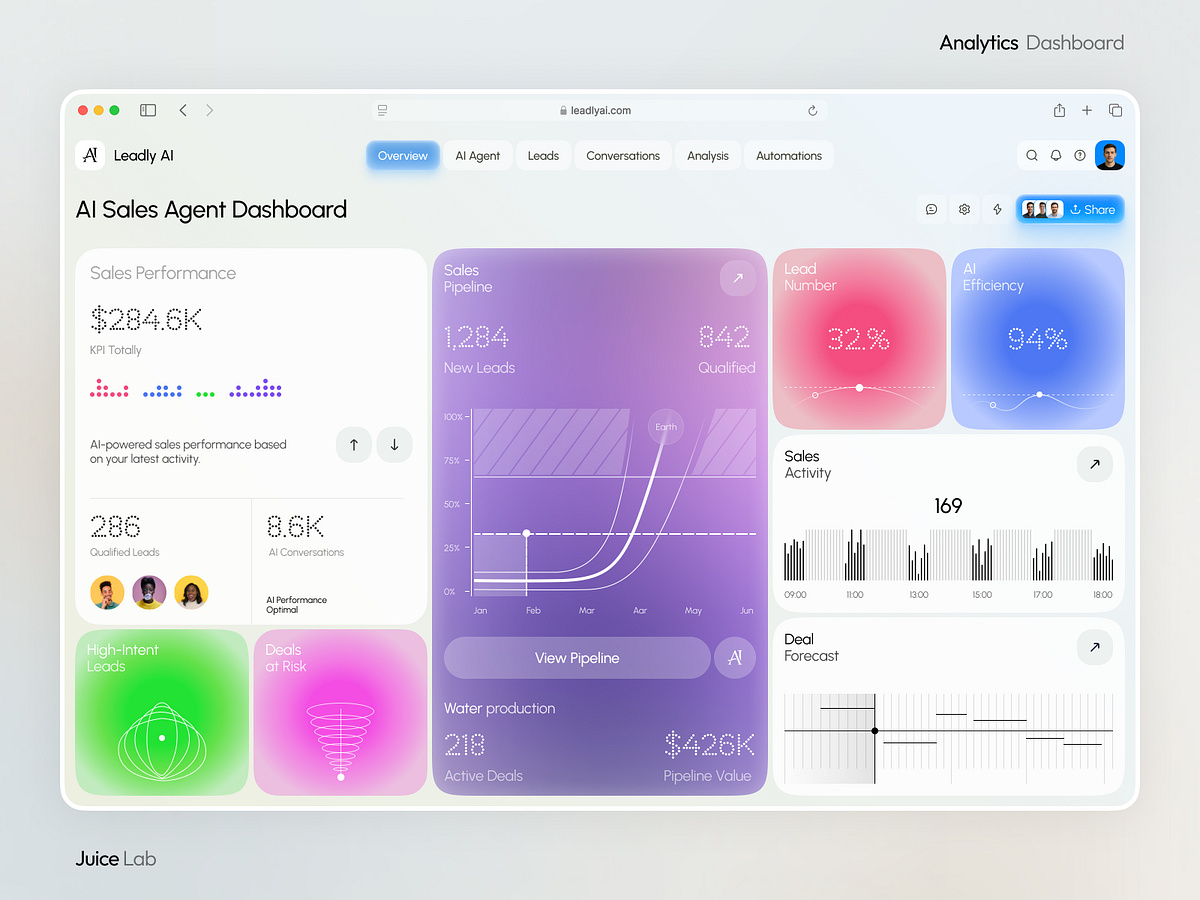This screenshot has height=900, width=1200.
Task: Click the $426K Pipeline Value figure
Action: (710, 745)
